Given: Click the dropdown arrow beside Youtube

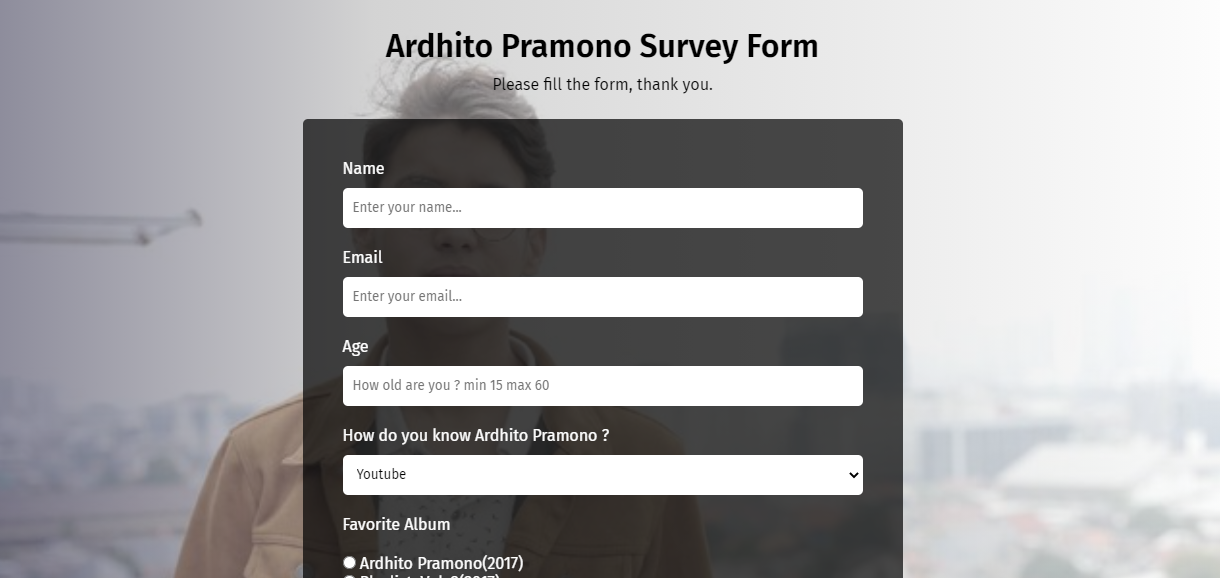Looking at the screenshot, I should click(x=853, y=475).
